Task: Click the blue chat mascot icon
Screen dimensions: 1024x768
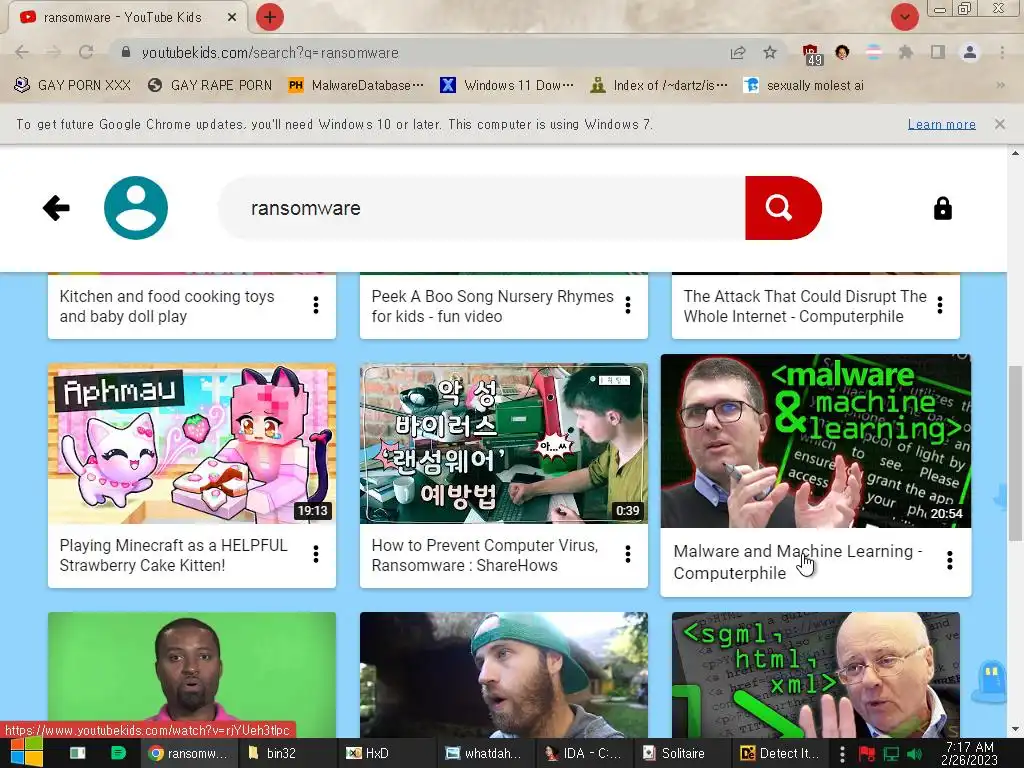Action: click(x=992, y=680)
